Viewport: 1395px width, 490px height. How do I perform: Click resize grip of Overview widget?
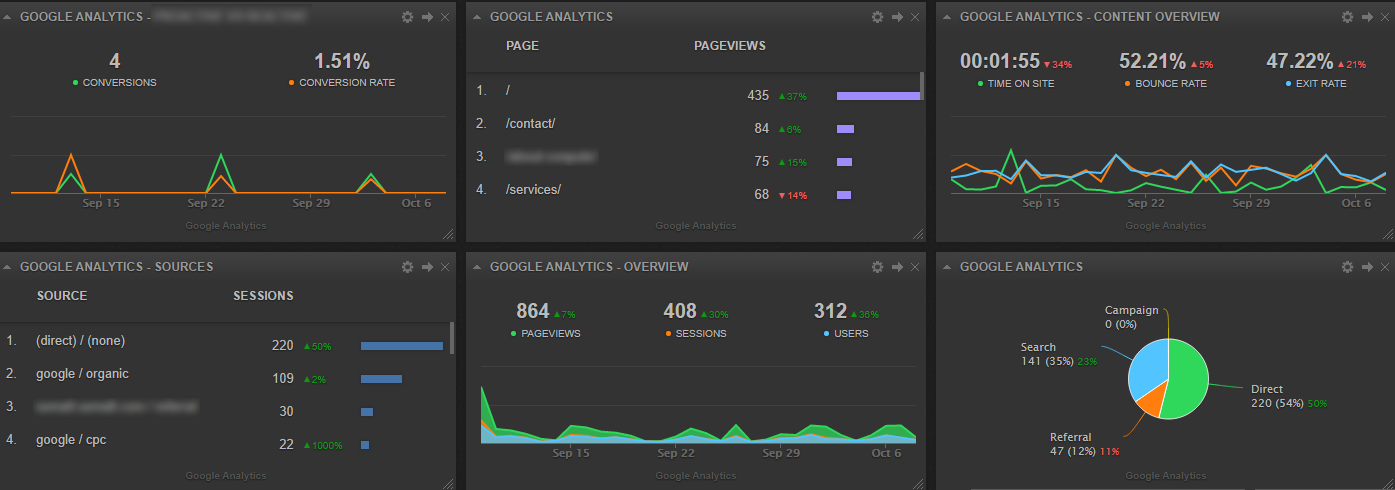(918, 483)
